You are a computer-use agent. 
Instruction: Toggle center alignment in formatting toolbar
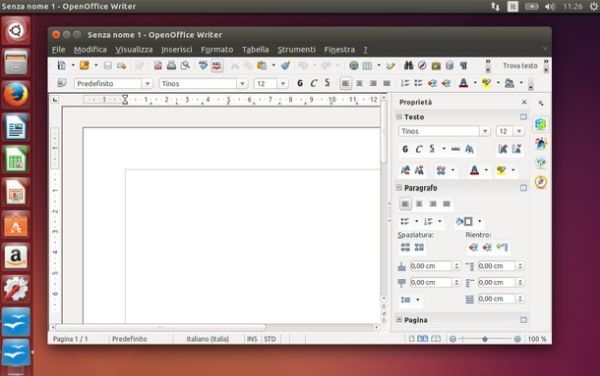tap(359, 83)
